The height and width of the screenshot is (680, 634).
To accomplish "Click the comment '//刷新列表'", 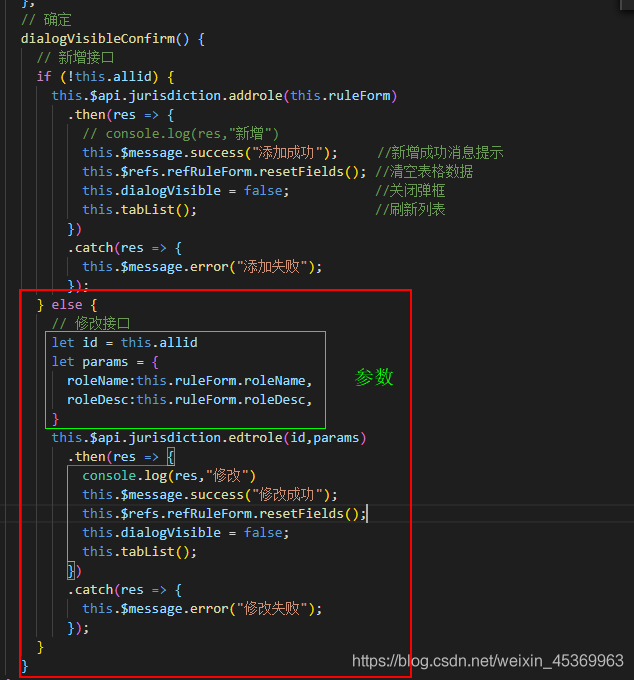I will [x=410, y=210].
